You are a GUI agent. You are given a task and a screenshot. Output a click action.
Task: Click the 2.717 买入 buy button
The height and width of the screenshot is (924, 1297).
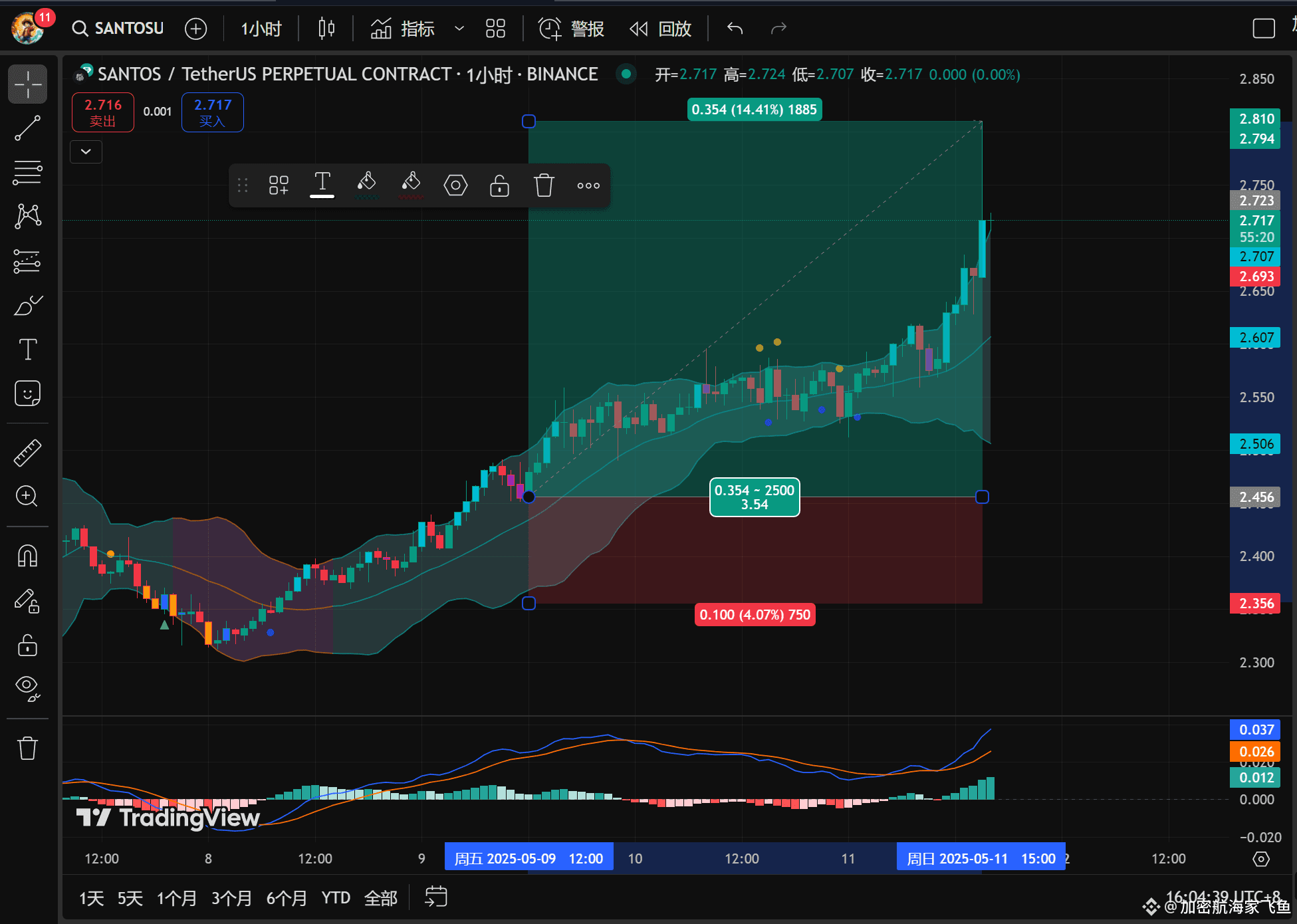[213, 112]
